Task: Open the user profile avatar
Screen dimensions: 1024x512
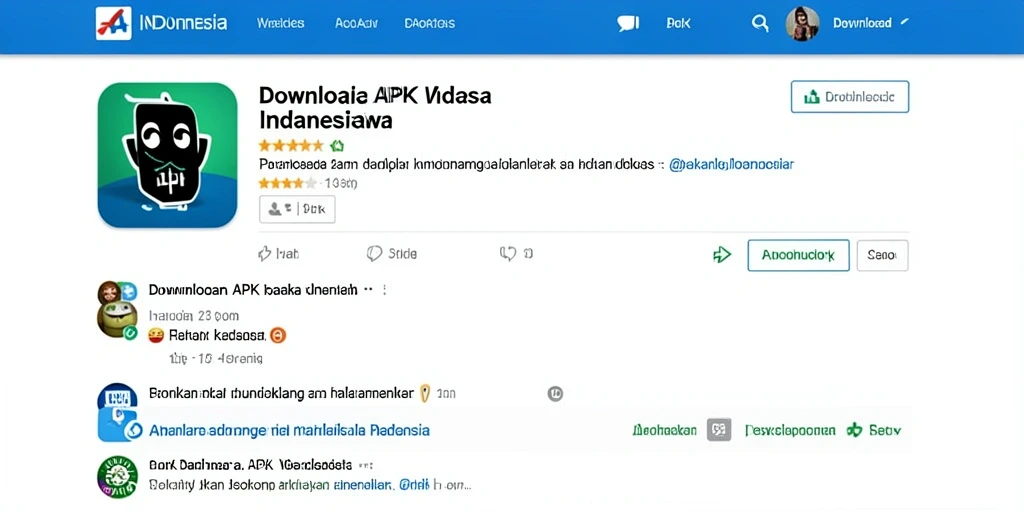Action: pyautogui.click(x=802, y=24)
